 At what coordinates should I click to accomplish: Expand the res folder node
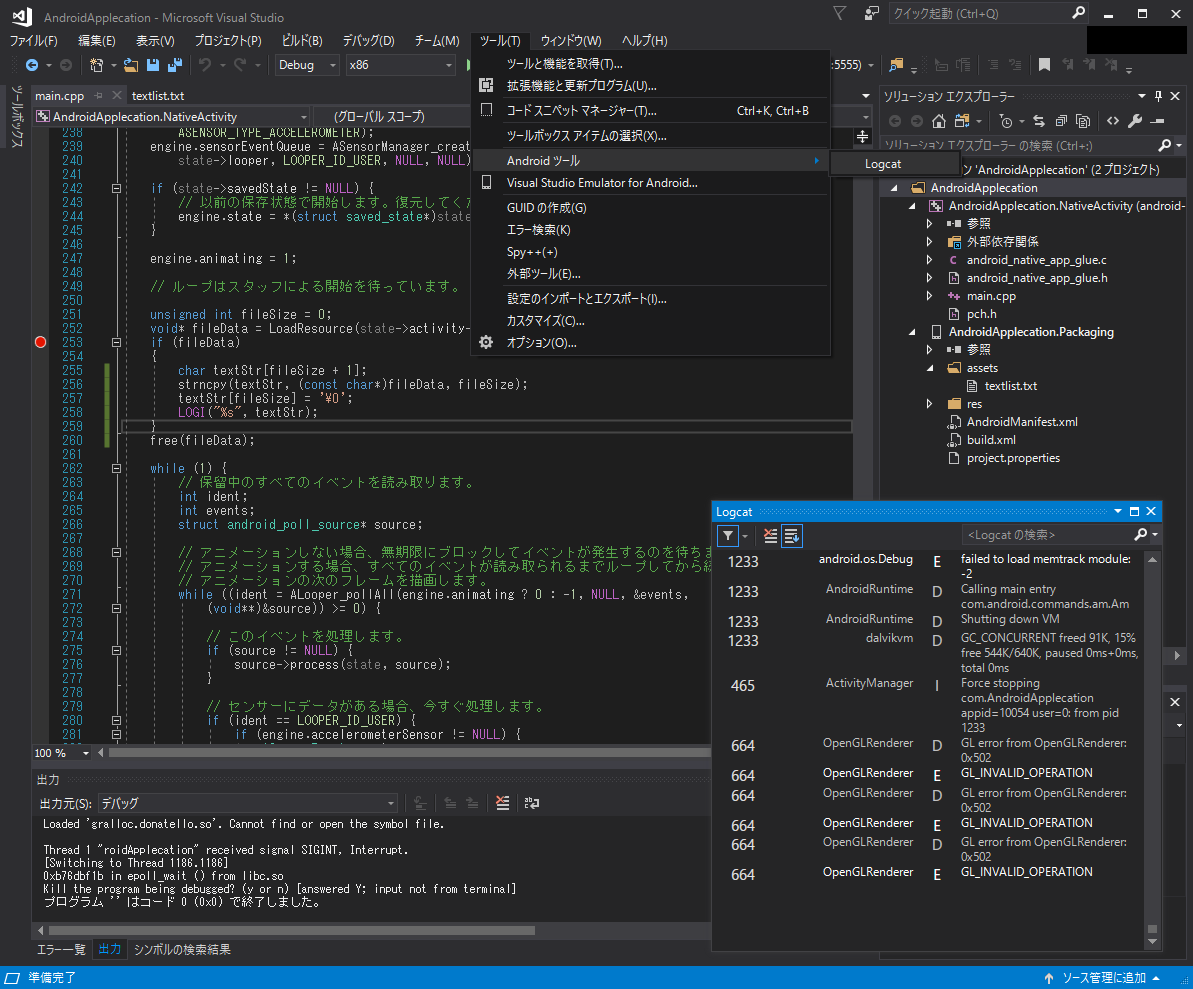tap(930, 404)
